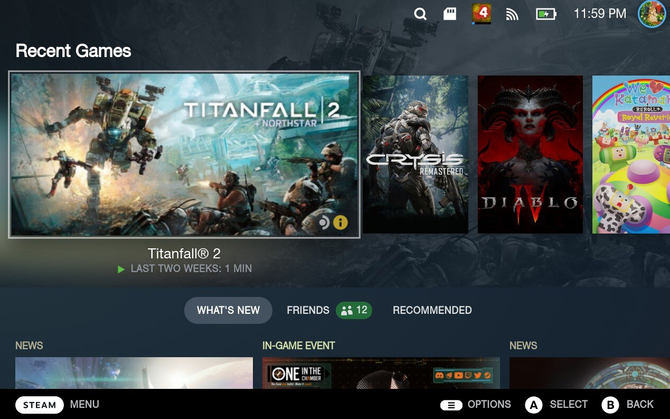Select the Diablo IV game cover
Image resolution: width=670 pixels, height=419 pixels.
pyautogui.click(x=530, y=155)
